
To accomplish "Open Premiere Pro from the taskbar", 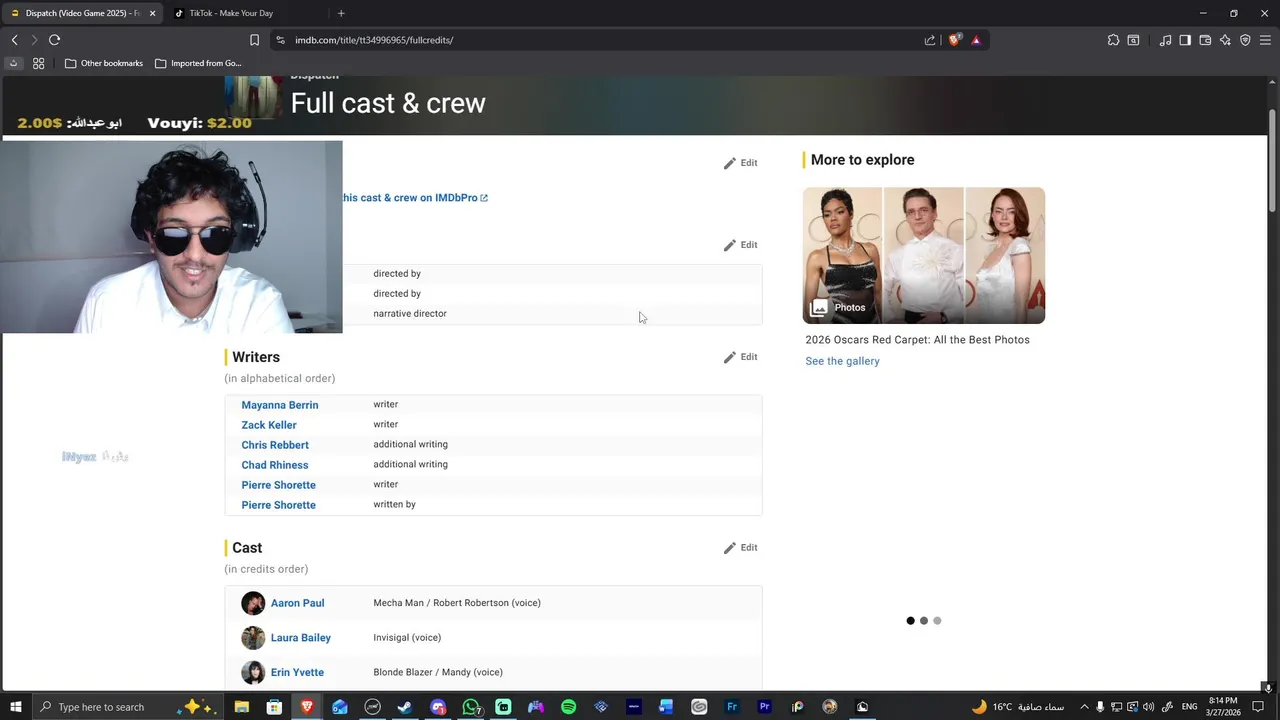I will click(764, 707).
